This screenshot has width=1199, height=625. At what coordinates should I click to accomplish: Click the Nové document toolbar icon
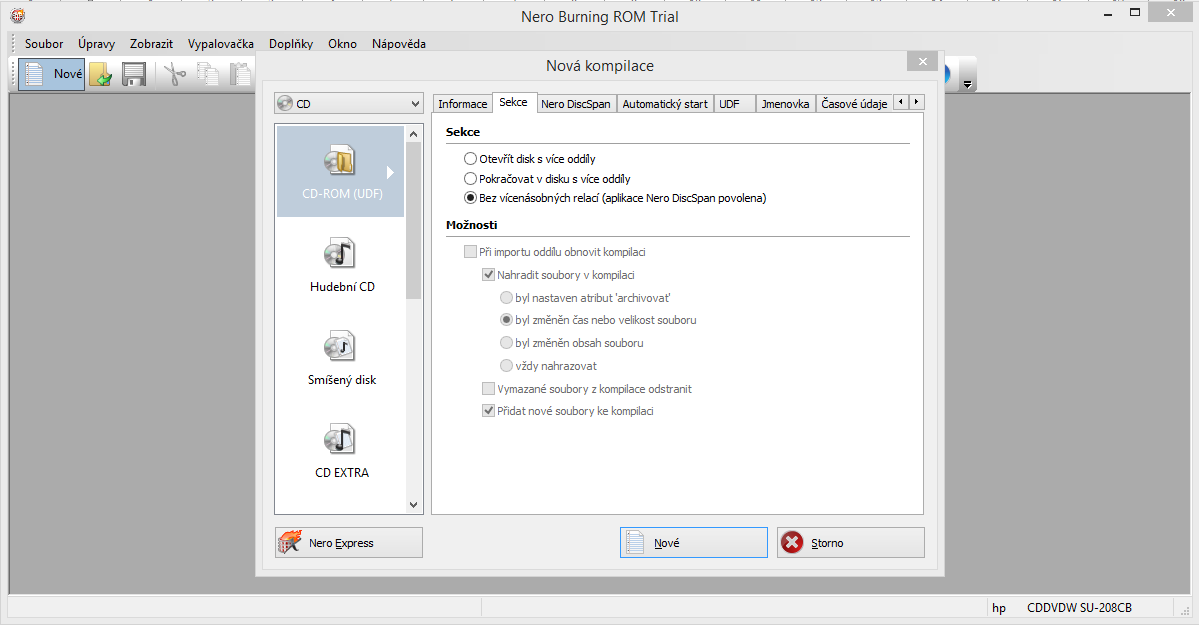[51, 74]
